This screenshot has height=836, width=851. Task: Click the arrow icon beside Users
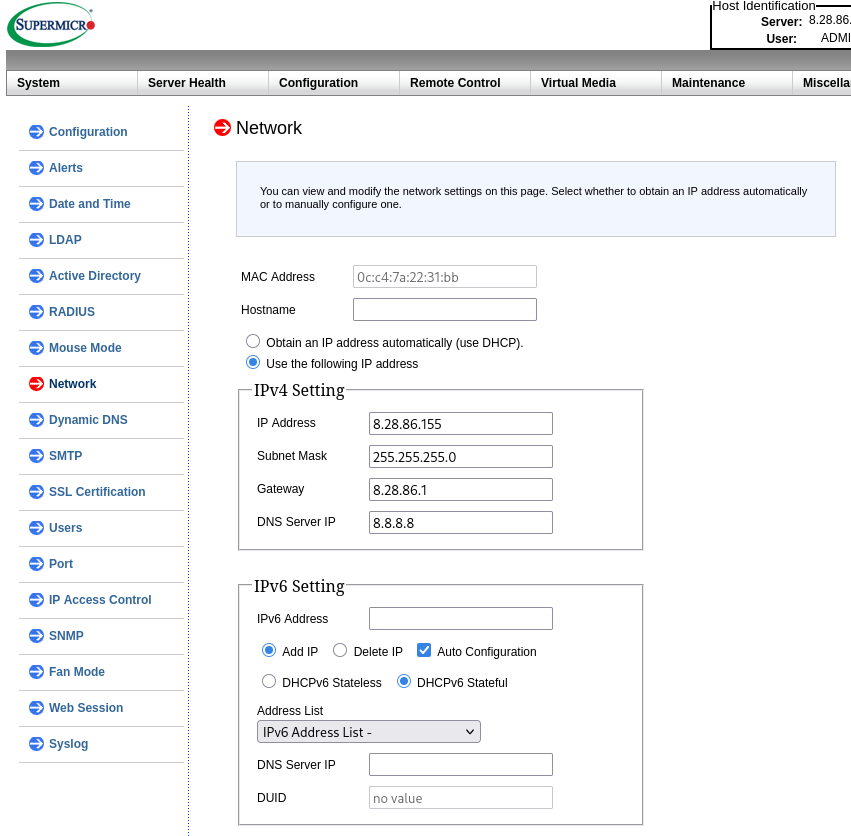point(36,528)
